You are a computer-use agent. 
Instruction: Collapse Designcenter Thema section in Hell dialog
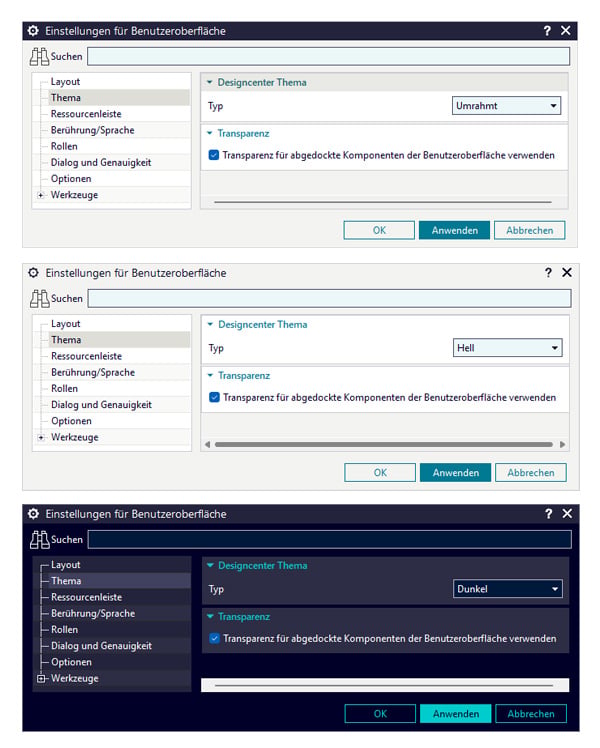(x=210, y=324)
